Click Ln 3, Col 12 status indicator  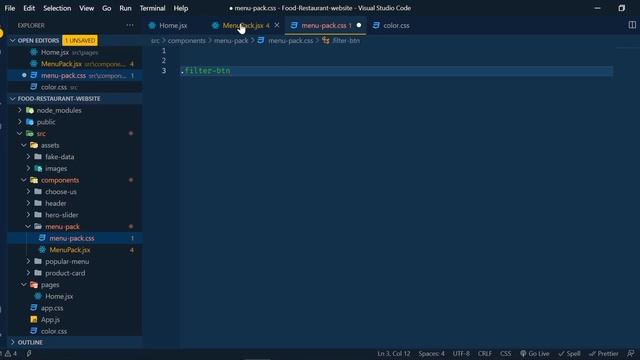393,353
